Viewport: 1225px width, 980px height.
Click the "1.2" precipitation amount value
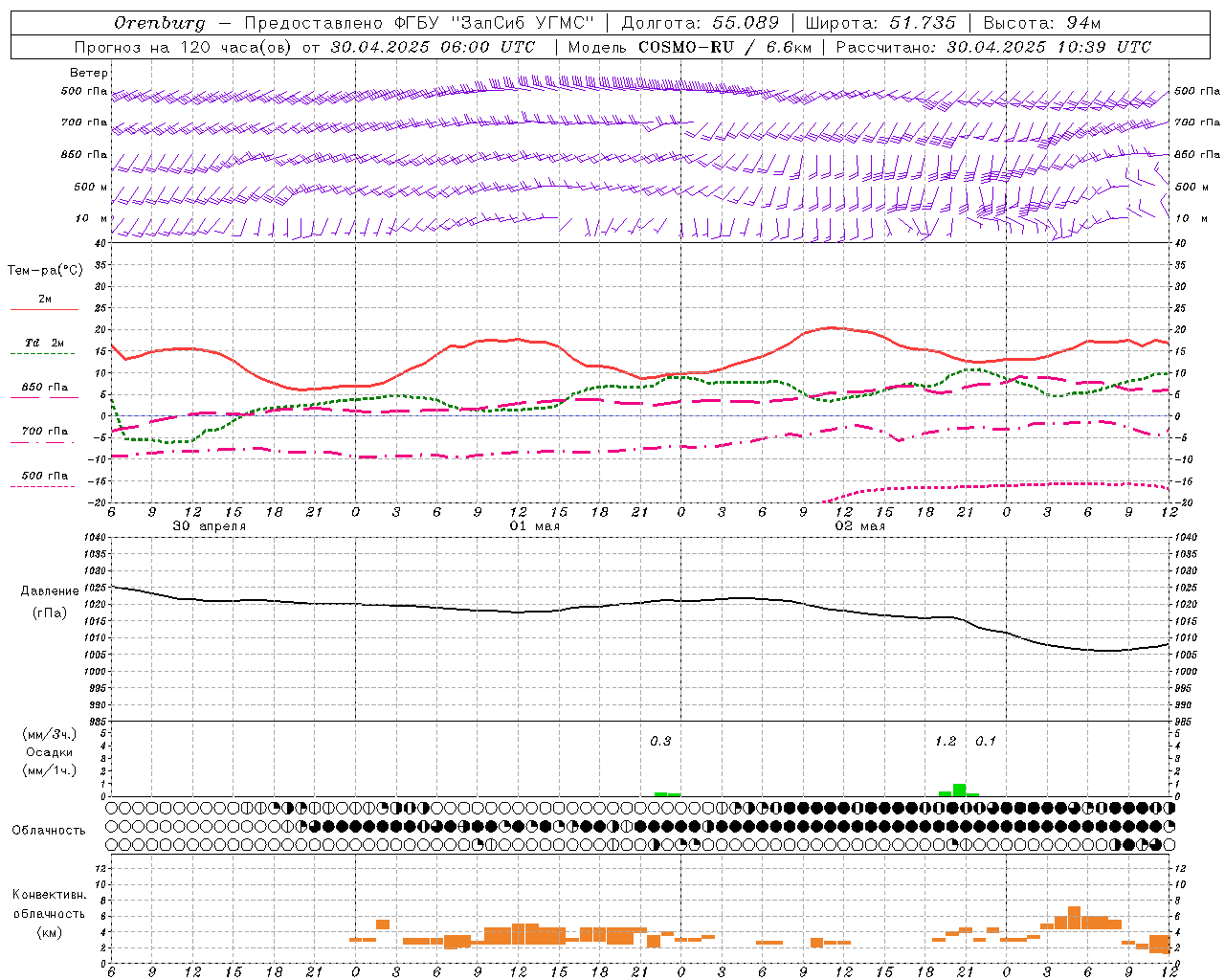[946, 742]
